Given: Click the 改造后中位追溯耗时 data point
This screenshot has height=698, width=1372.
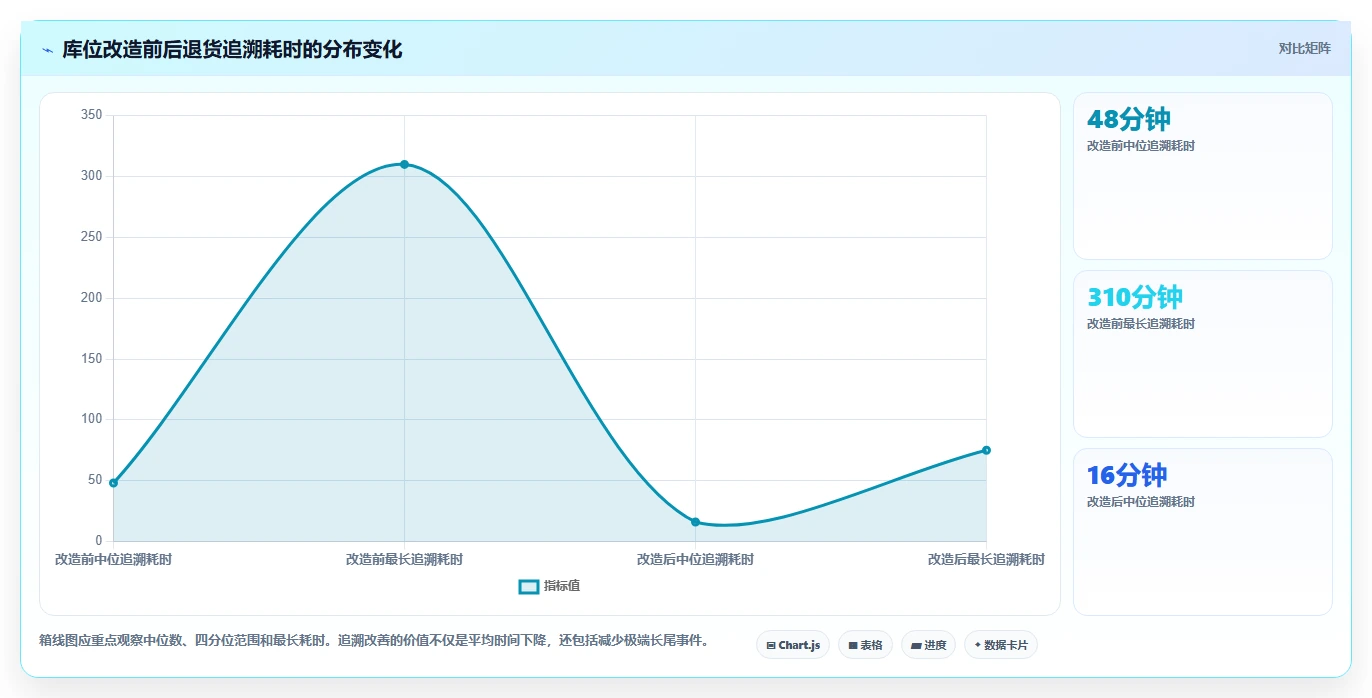Looking at the screenshot, I should point(695,522).
